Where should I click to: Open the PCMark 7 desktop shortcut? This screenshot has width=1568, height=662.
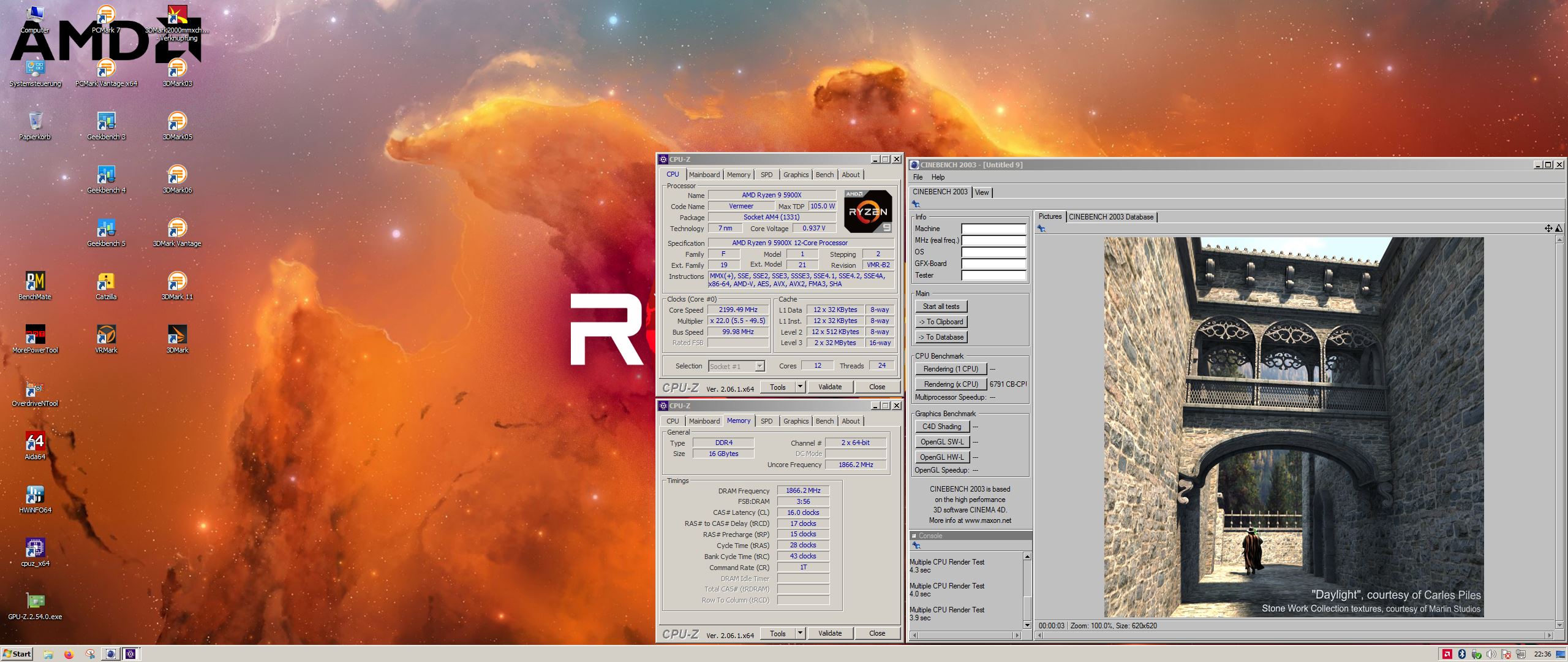click(106, 19)
